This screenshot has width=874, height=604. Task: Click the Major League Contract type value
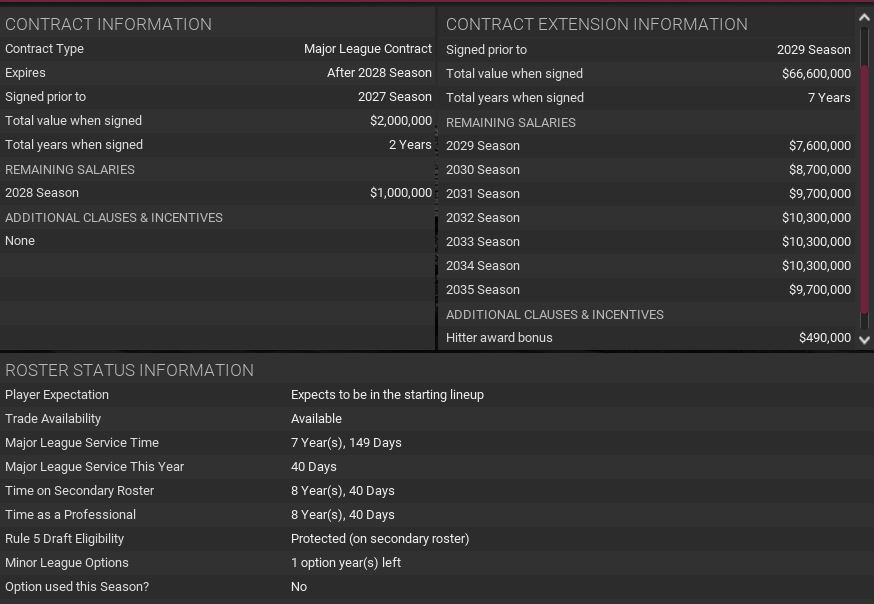point(368,49)
